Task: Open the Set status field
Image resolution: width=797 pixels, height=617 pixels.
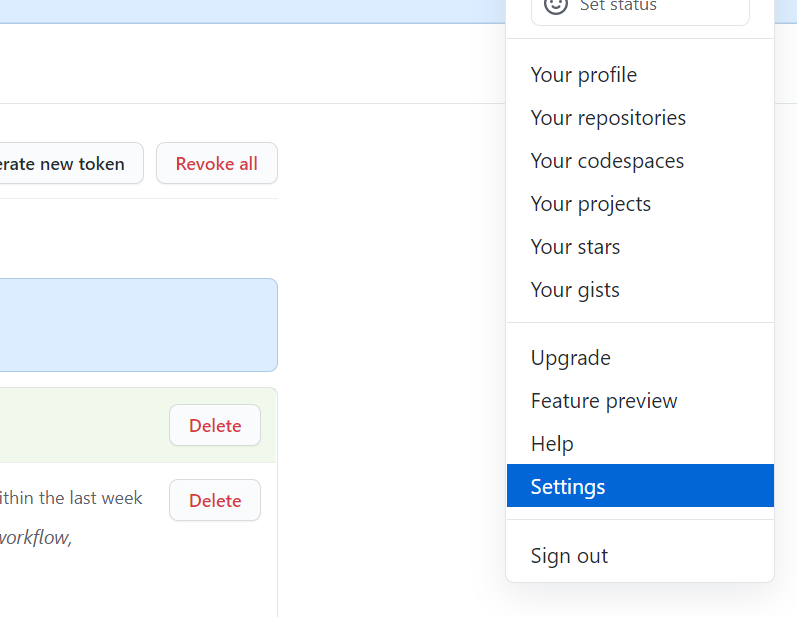Action: click(640, 10)
